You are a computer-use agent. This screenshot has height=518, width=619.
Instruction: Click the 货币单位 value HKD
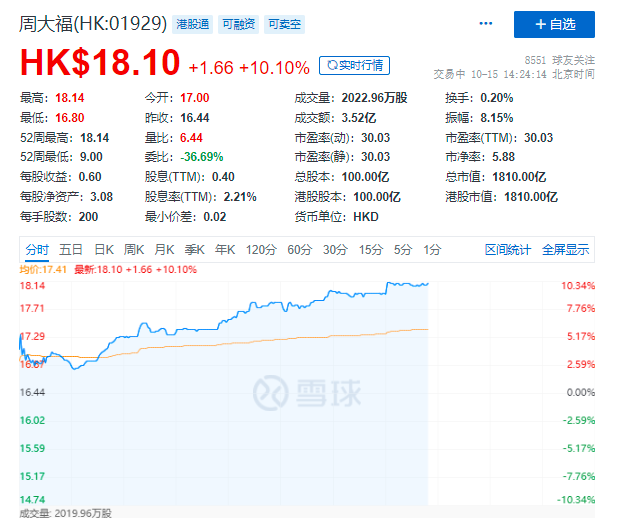366,217
